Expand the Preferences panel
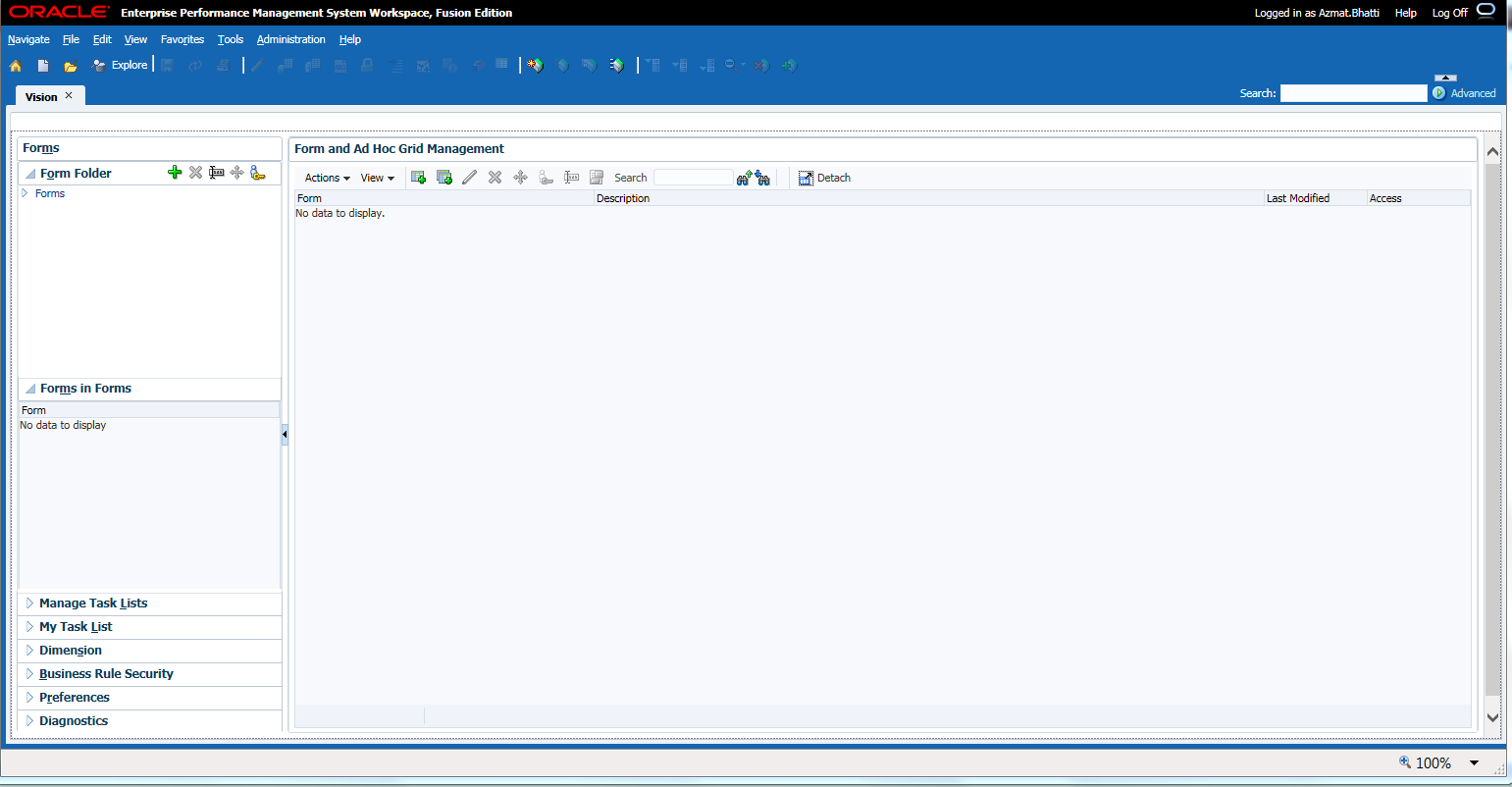This screenshot has height=787, width=1512. (30, 697)
